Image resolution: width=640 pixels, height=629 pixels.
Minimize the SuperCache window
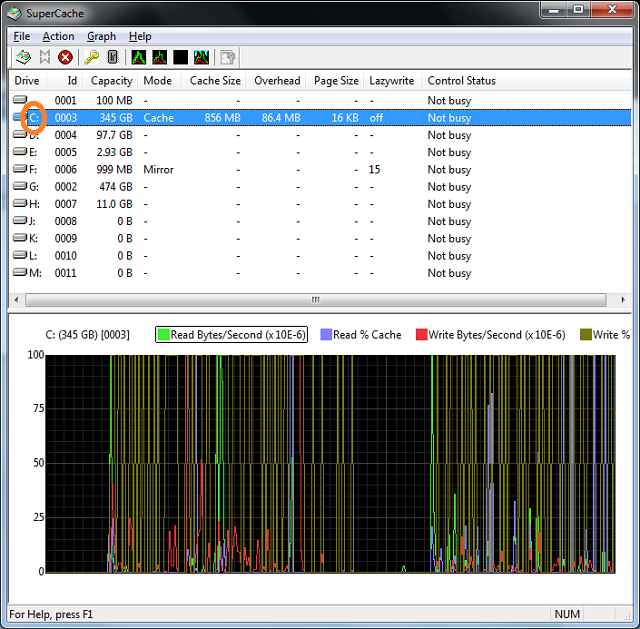[553, 9]
